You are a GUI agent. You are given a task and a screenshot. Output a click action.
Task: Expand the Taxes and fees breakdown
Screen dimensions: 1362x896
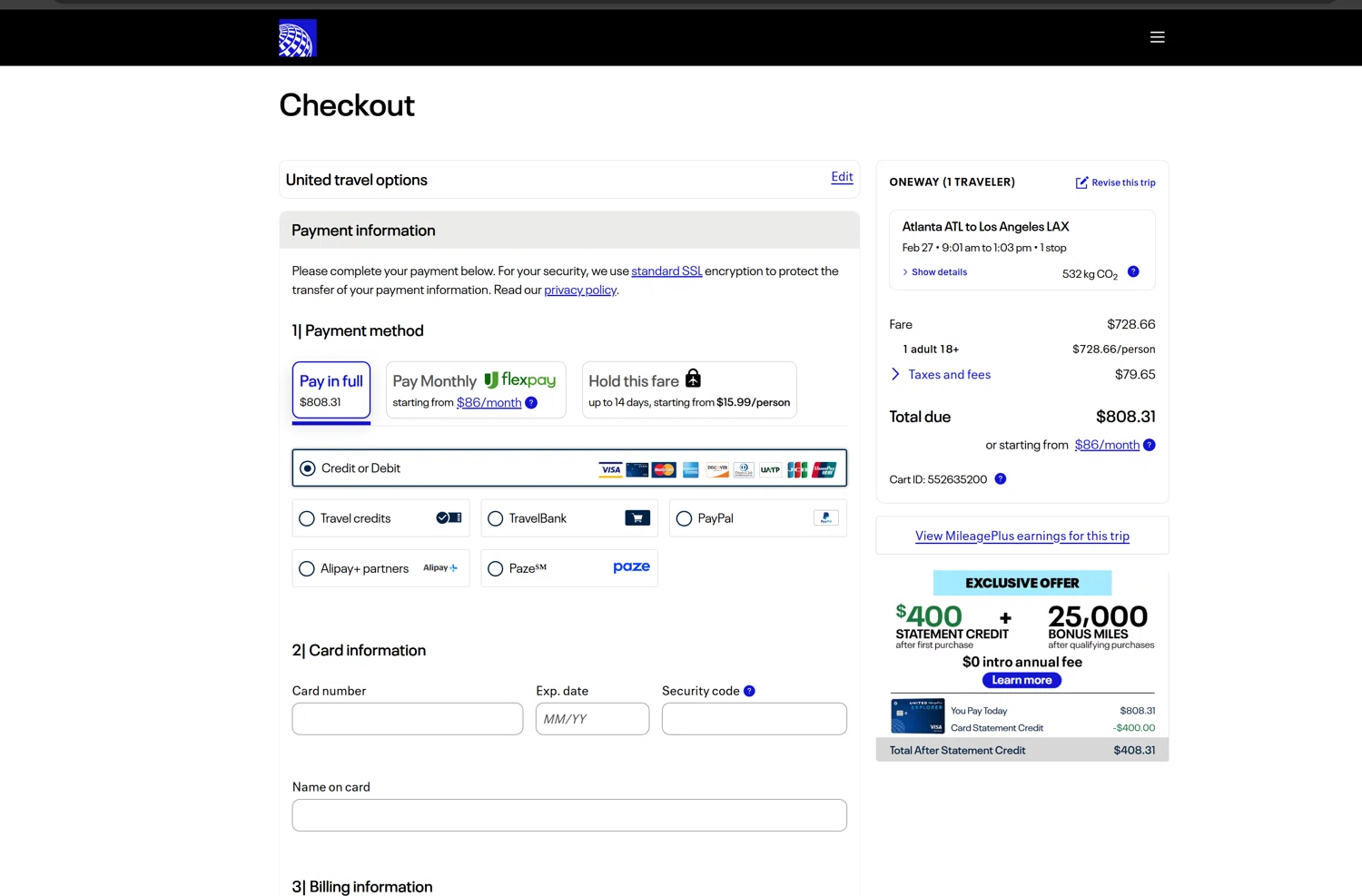(941, 374)
